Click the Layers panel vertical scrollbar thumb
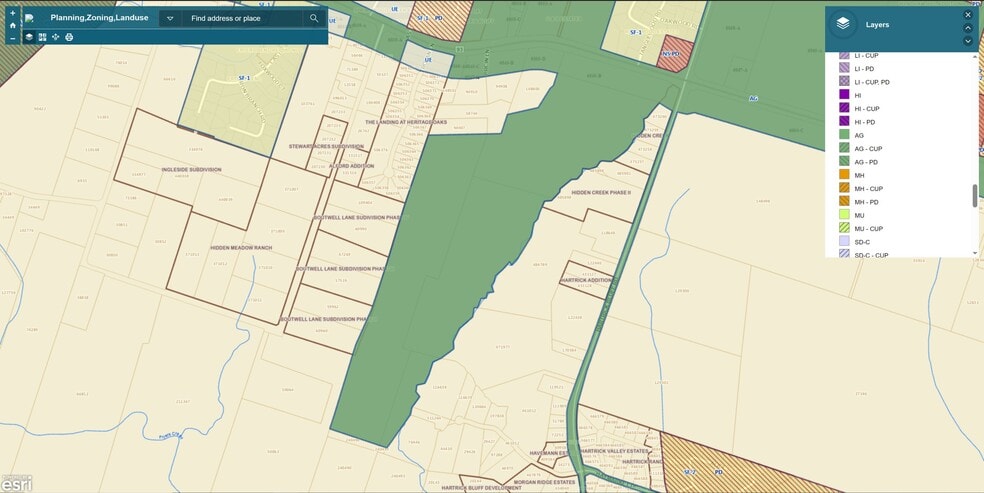The image size is (984, 493). [x=975, y=195]
